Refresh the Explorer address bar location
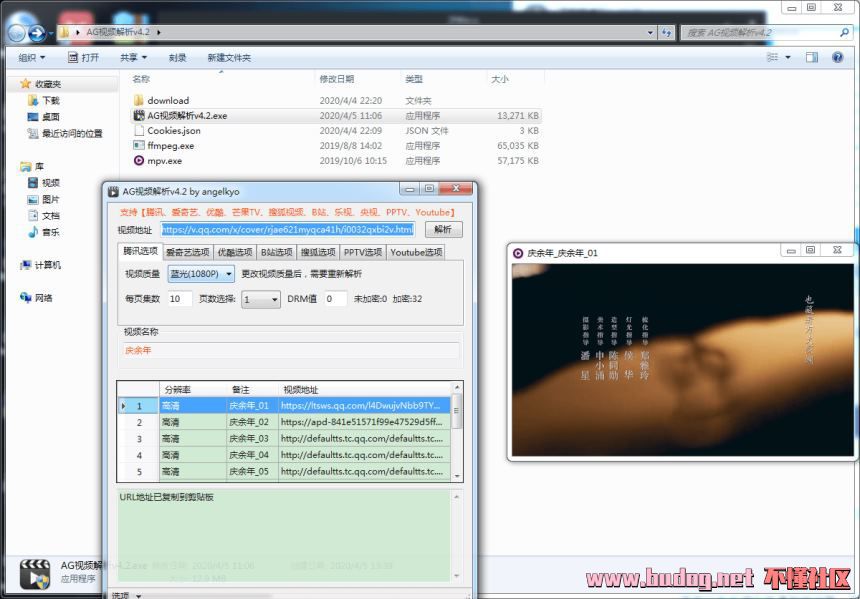Viewport: 860px width, 599px height. (666, 32)
